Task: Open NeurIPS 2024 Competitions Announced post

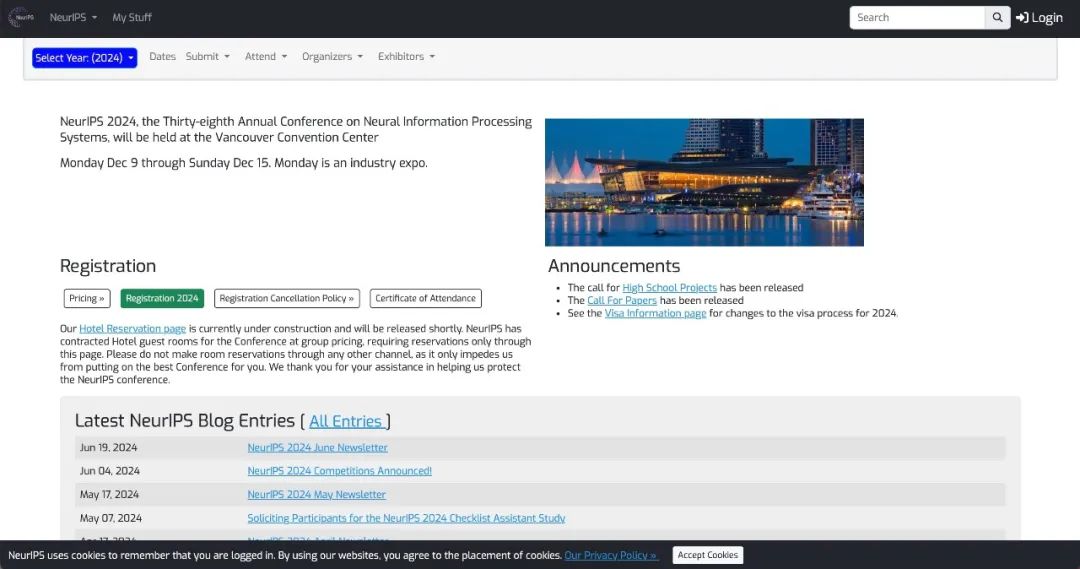Action: click(340, 471)
